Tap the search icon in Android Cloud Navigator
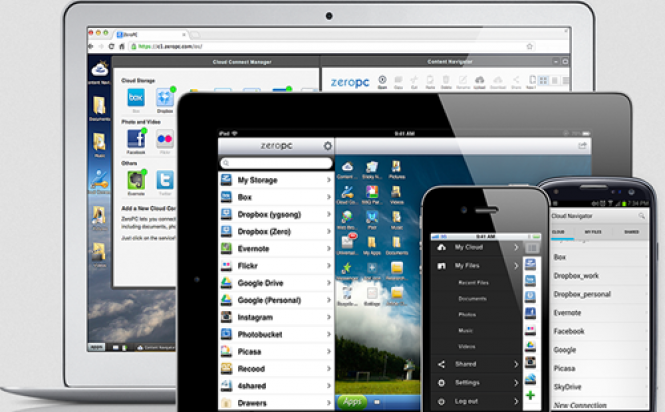The image size is (665, 412). coord(642,216)
